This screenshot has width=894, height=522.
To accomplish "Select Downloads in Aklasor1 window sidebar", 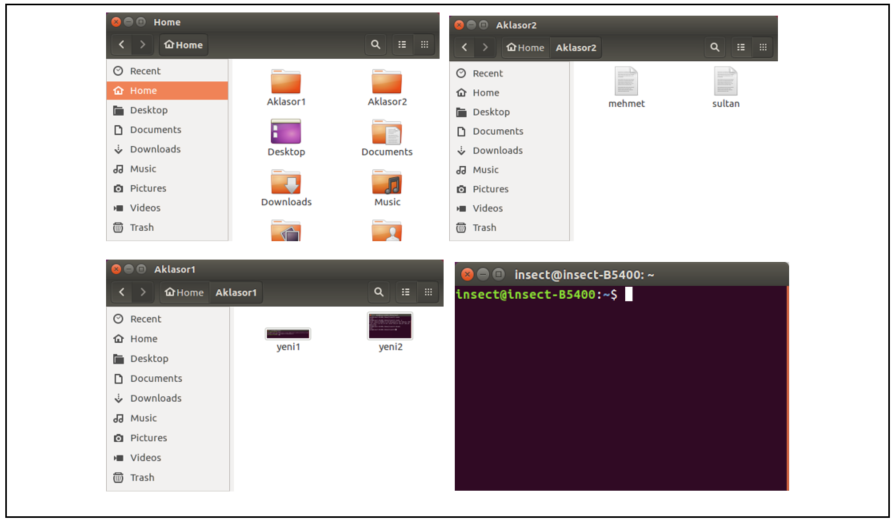I will pyautogui.click(x=168, y=398).
